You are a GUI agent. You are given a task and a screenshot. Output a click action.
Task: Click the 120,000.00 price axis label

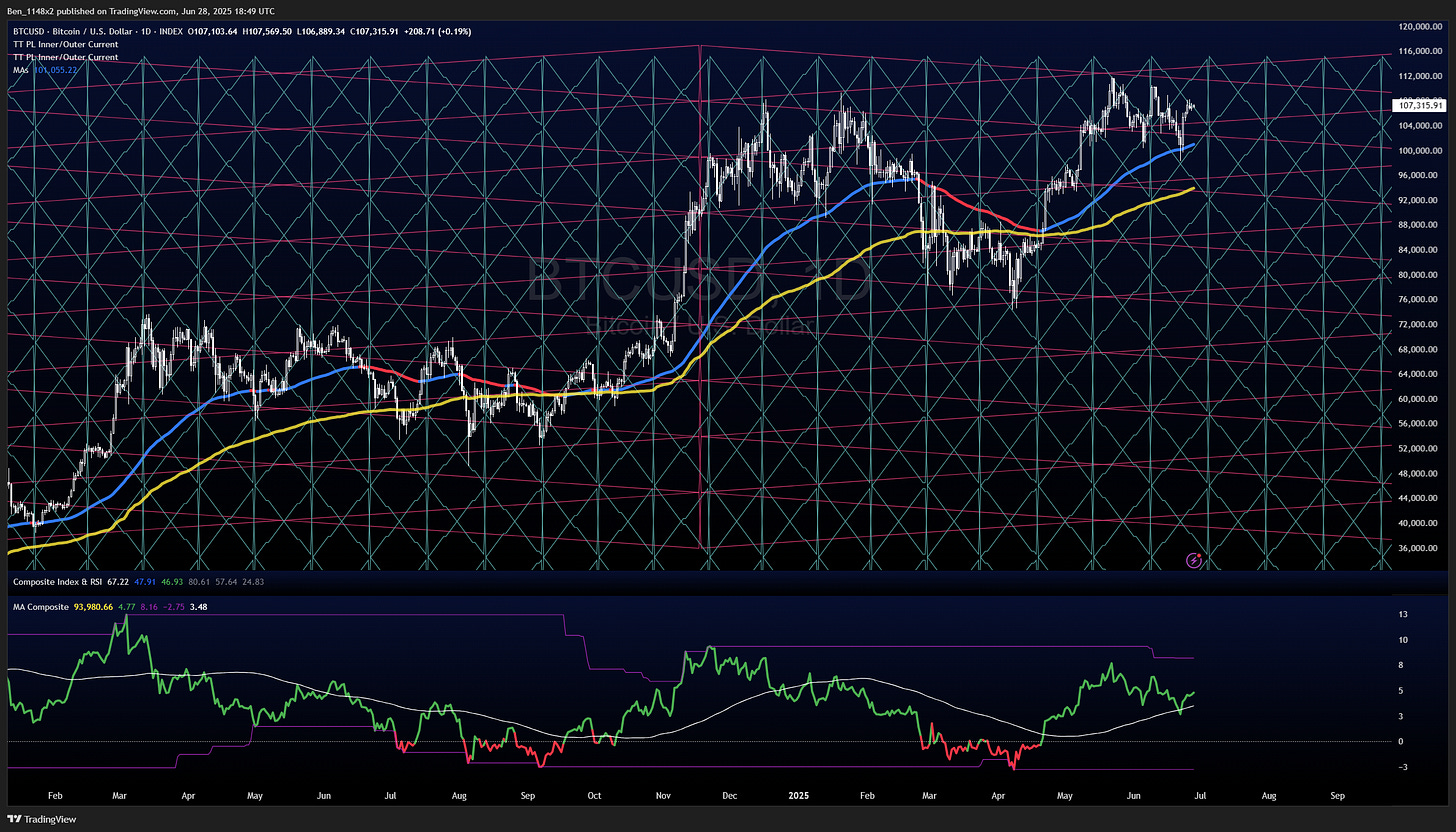pyautogui.click(x=1420, y=26)
